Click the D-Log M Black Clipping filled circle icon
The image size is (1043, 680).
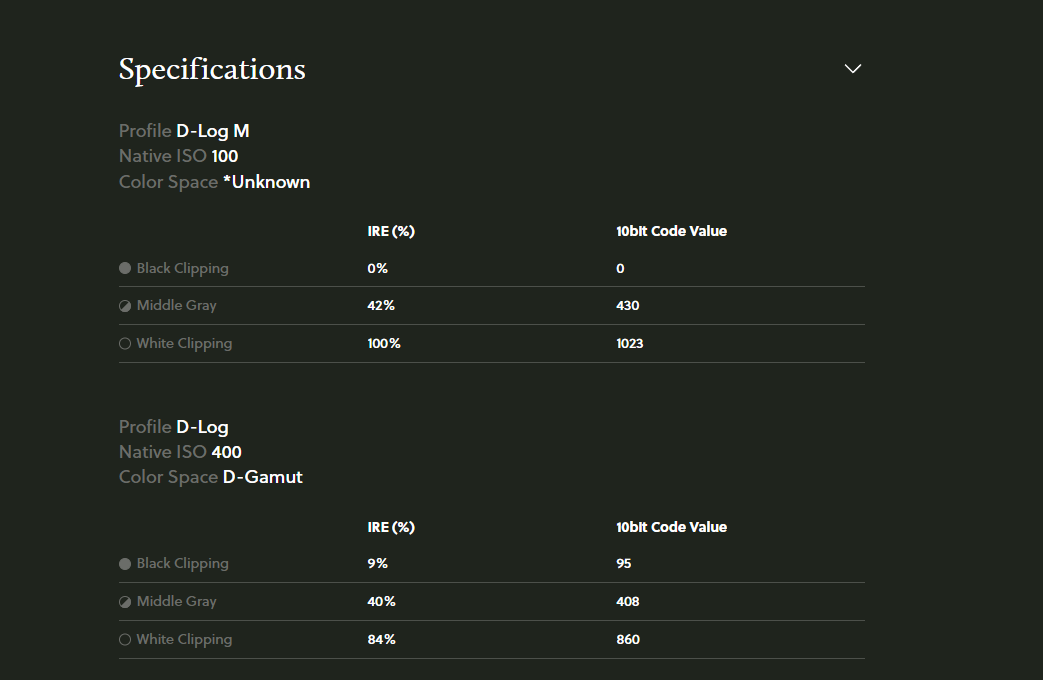pos(125,268)
